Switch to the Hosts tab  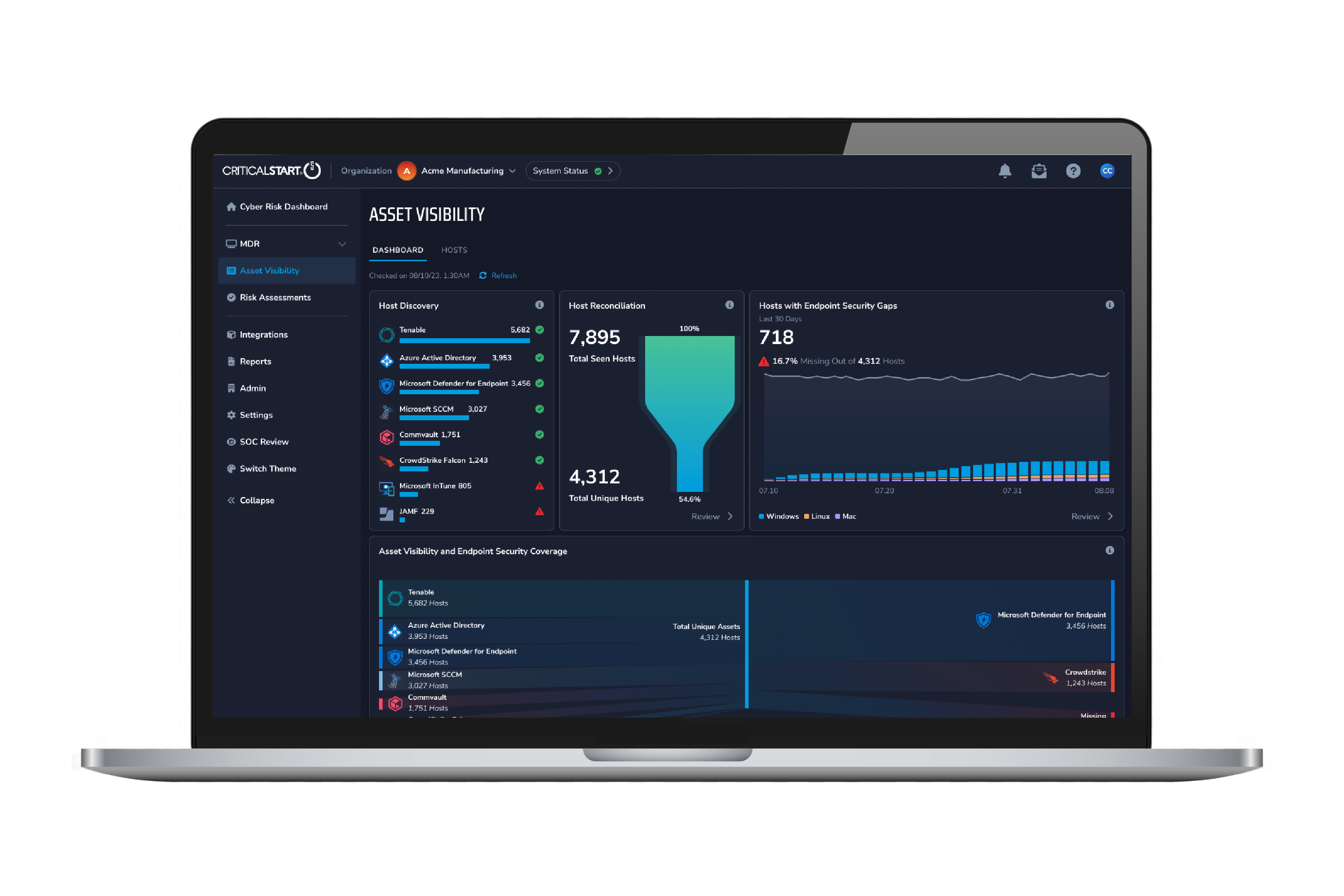[x=454, y=250]
